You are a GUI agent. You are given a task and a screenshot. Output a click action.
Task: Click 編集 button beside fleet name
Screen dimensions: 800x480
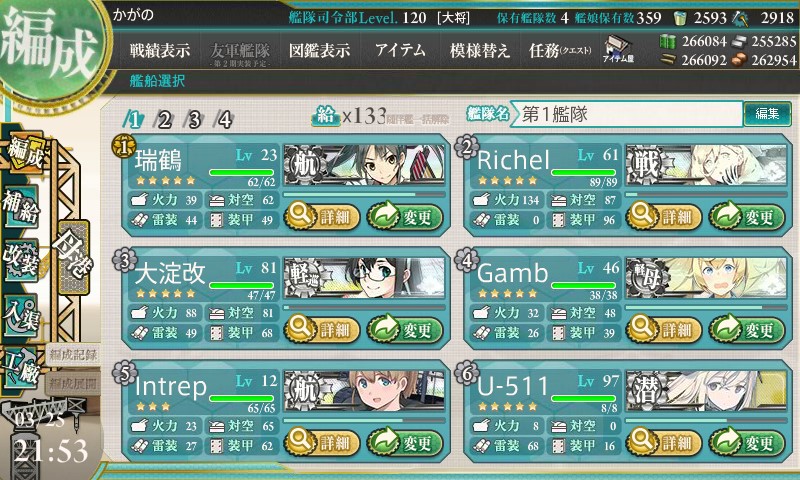[767, 113]
